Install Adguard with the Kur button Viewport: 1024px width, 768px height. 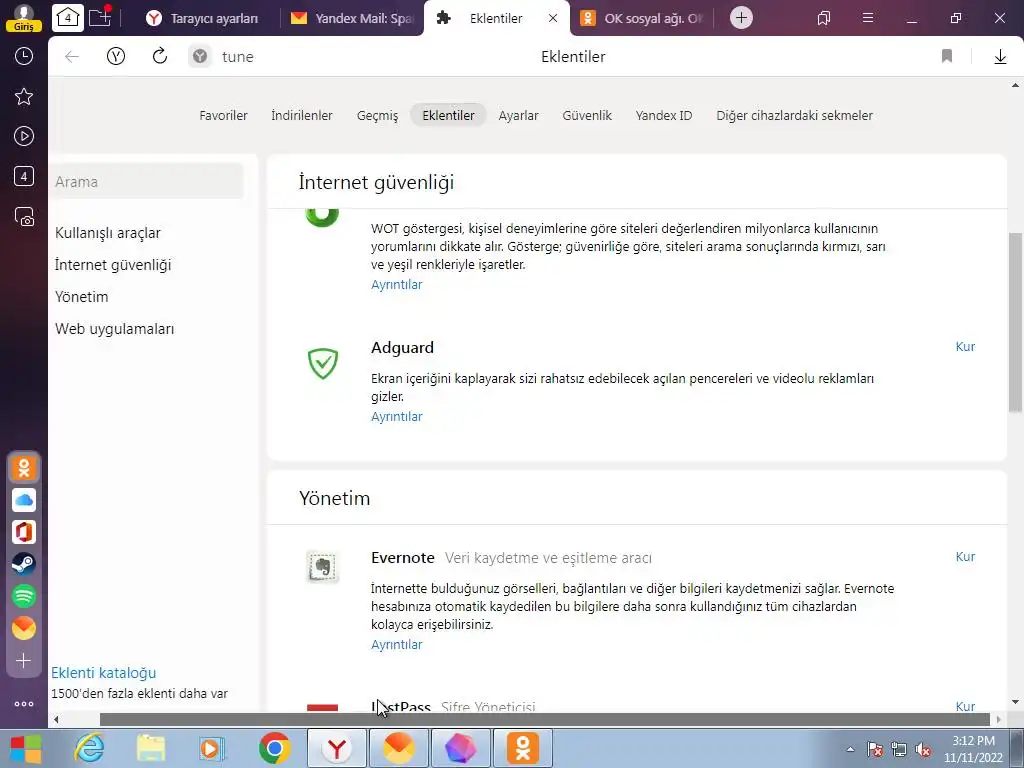pyautogui.click(x=965, y=347)
